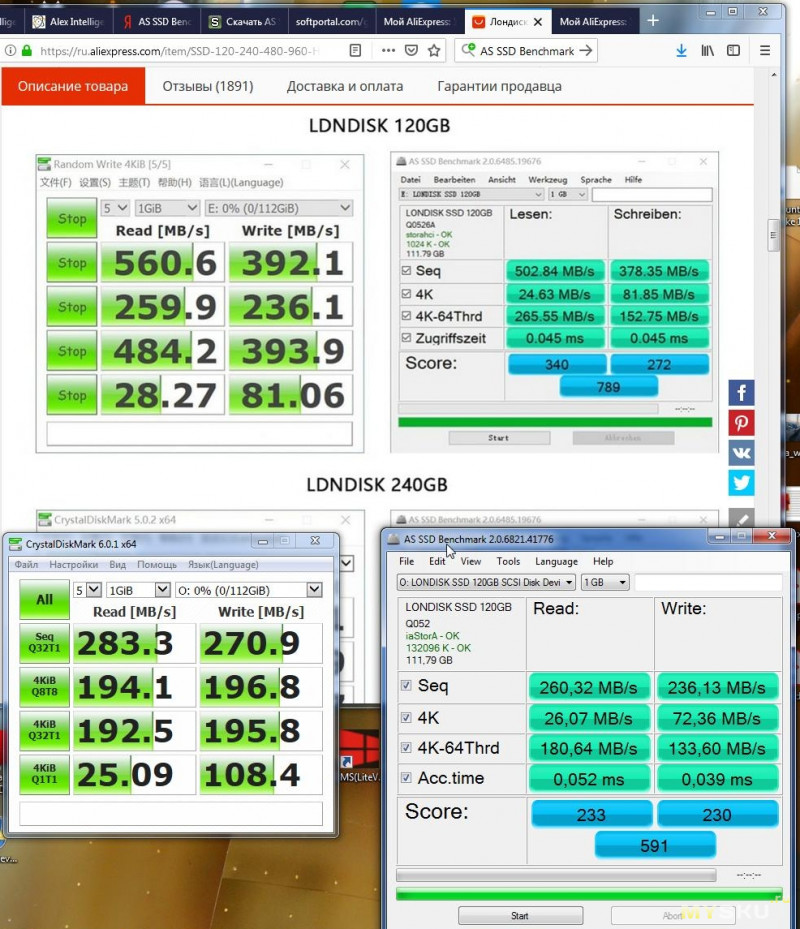Open AS SSD Tools menu
The height and width of the screenshot is (929, 800).
[508, 561]
